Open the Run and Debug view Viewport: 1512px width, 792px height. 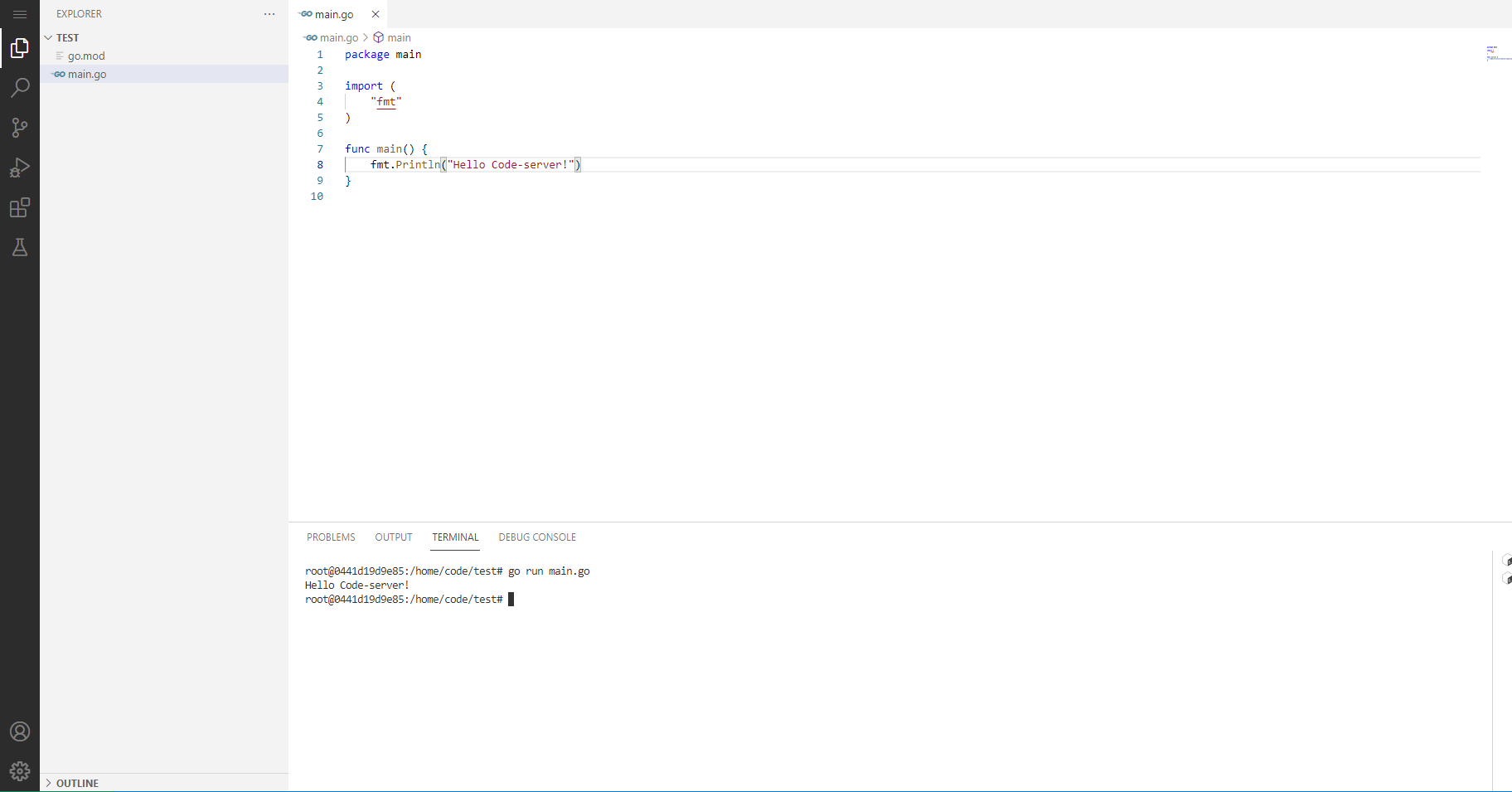20,168
